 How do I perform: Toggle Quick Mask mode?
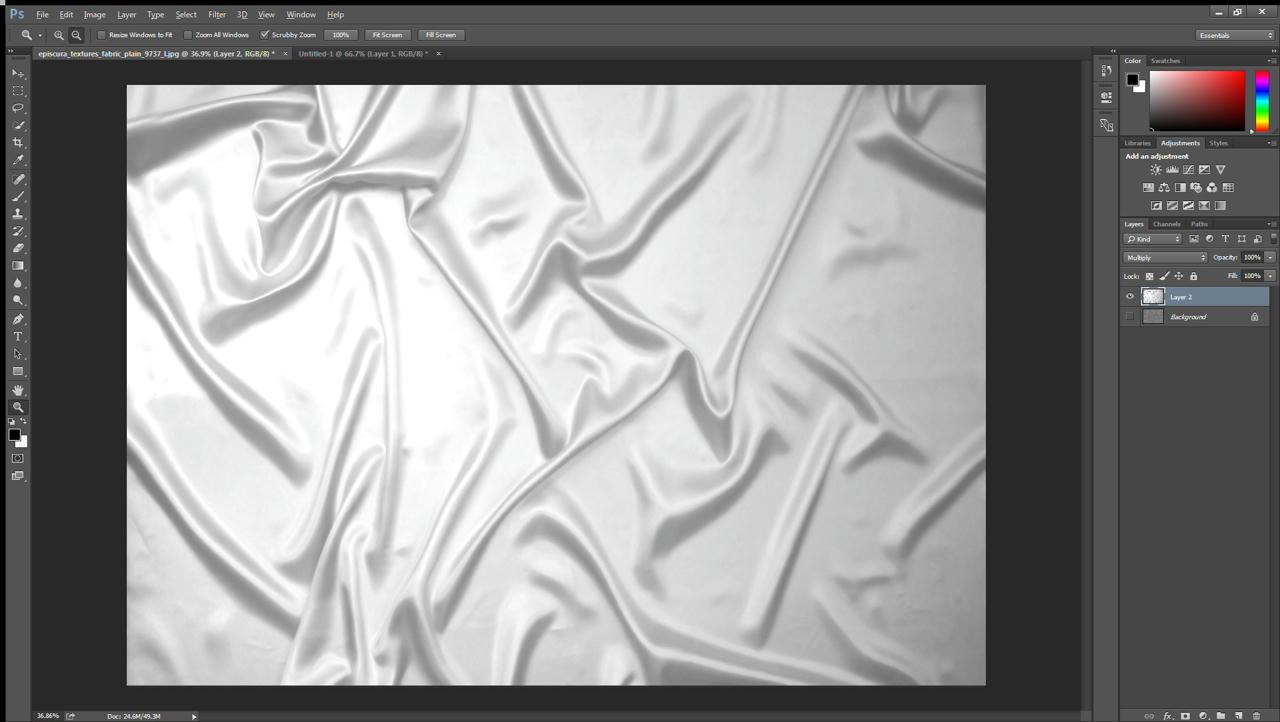pos(18,458)
